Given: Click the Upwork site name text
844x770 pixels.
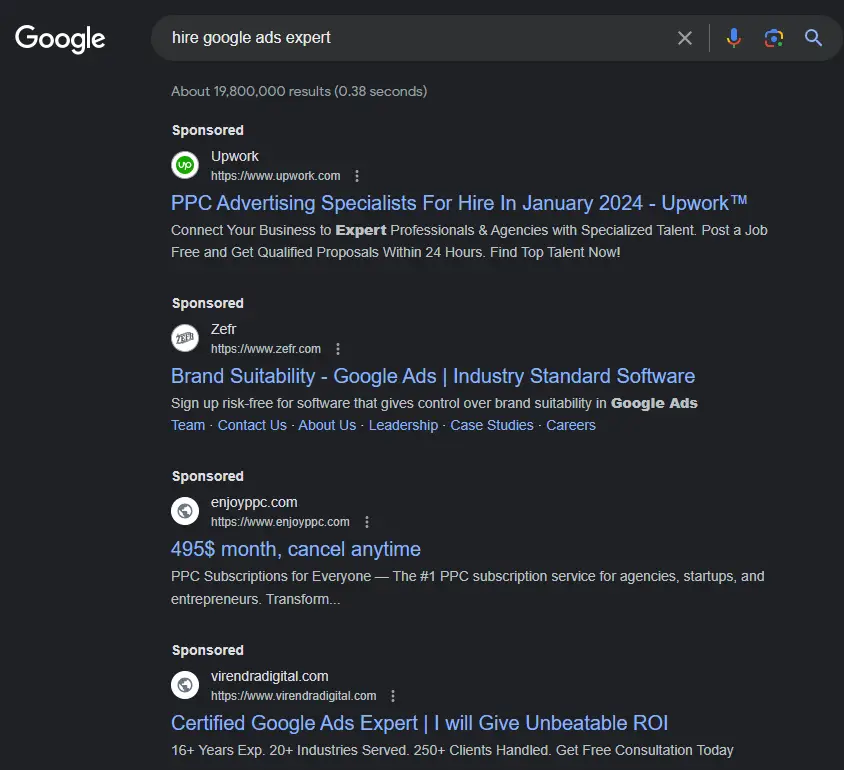Looking at the screenshot, I should pos(235,157).
